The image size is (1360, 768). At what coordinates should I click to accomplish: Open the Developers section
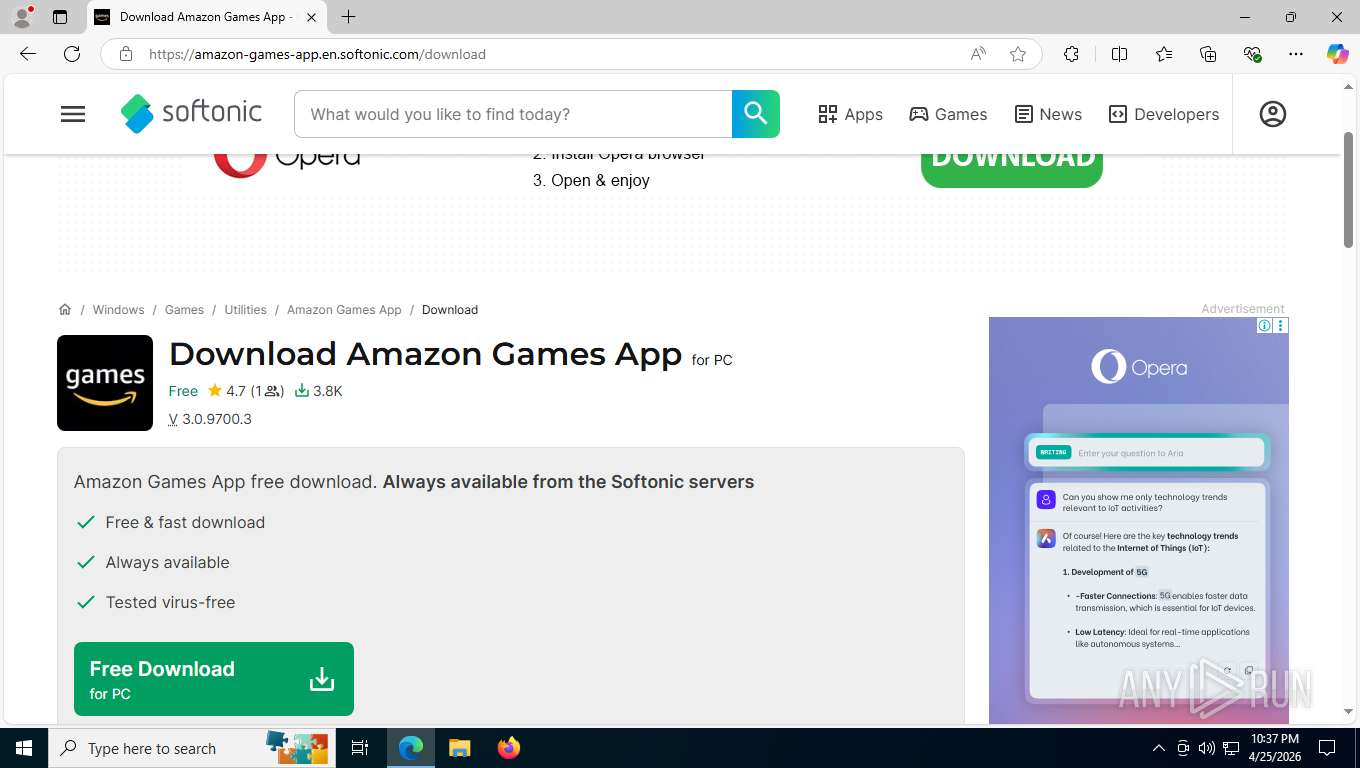(x=1164, y=114)
